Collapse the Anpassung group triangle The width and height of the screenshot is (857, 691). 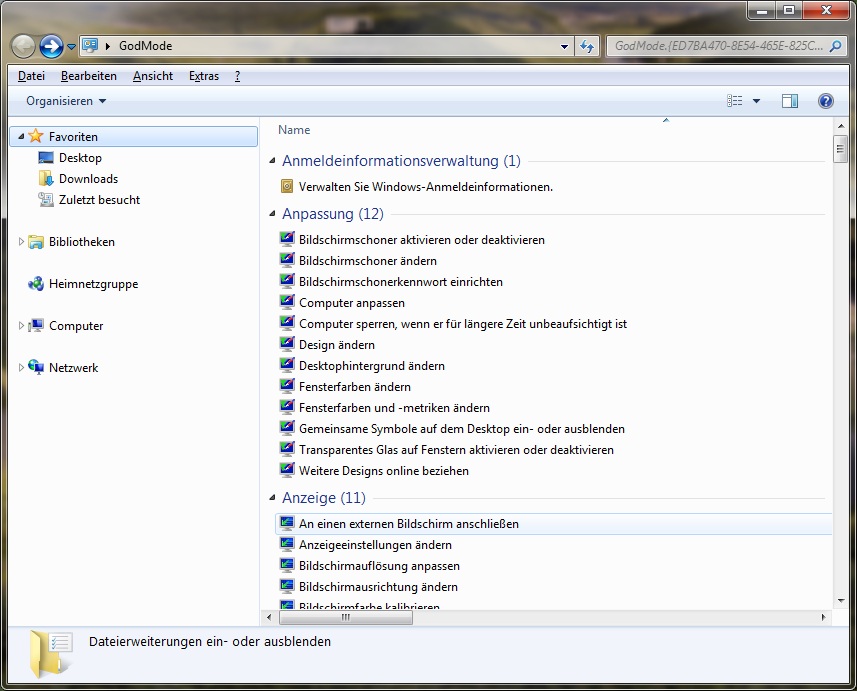click(272, 214)
